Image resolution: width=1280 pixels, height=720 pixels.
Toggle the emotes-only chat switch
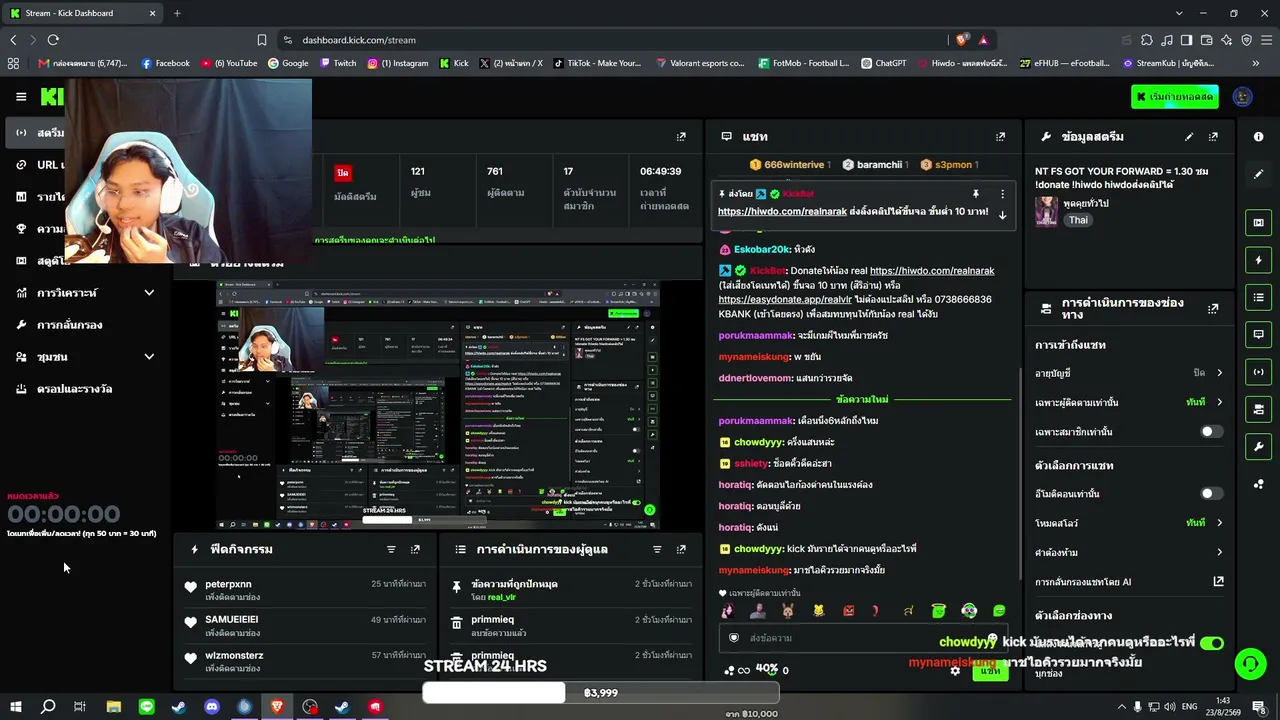point(1211,494)
